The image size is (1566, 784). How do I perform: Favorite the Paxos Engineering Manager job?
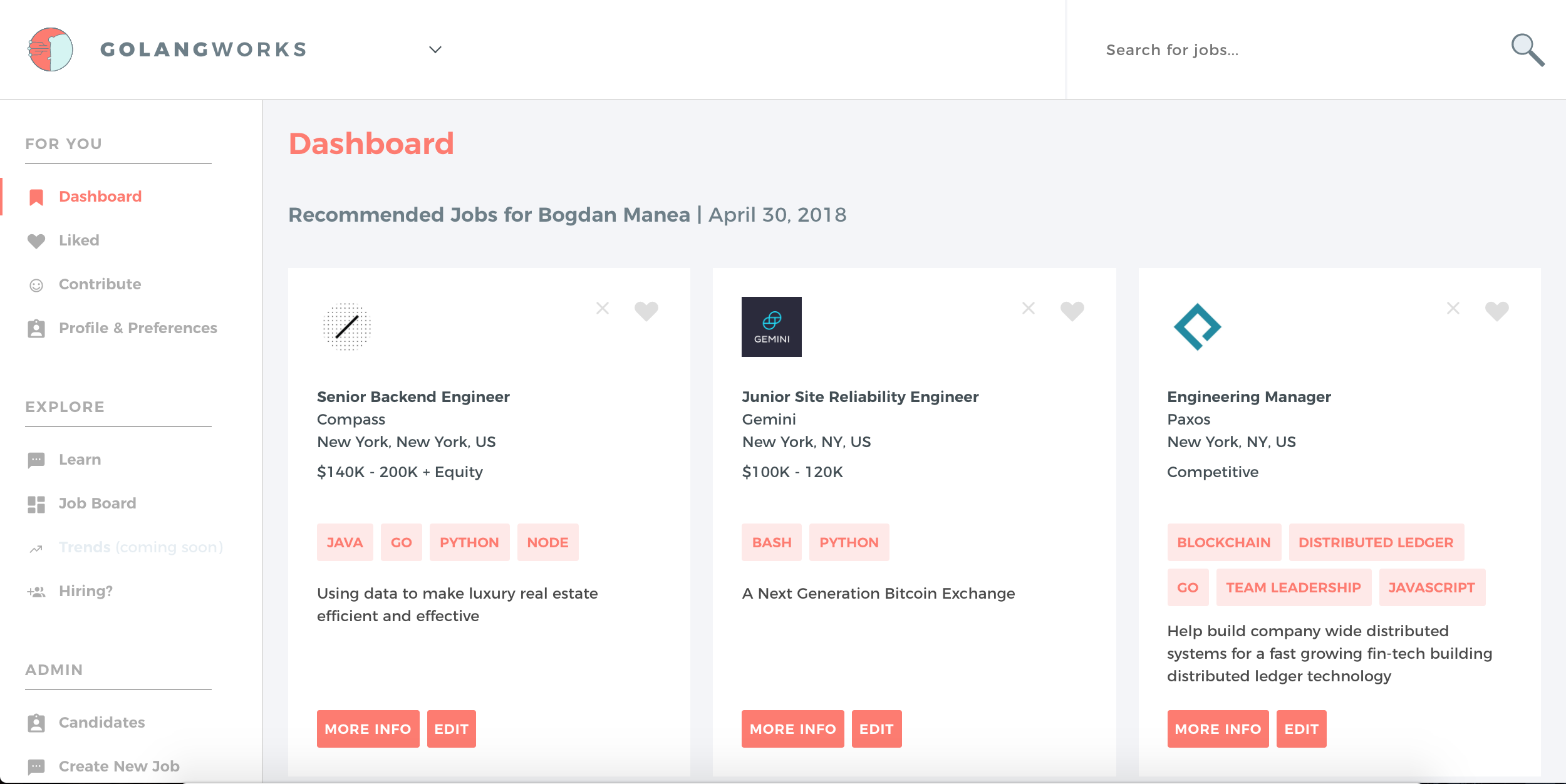click(1496, 311)
